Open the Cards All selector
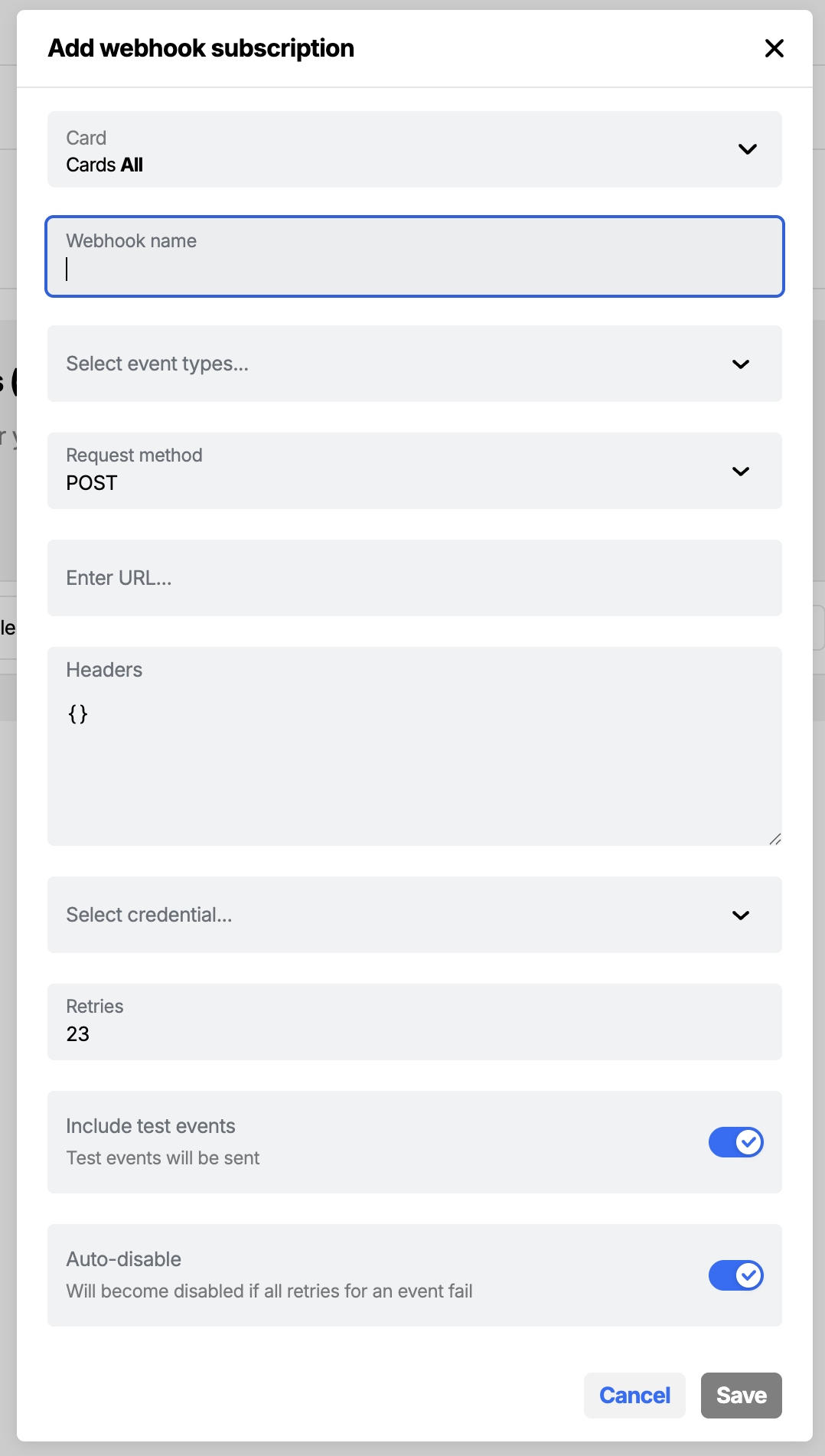 [414, 149]
